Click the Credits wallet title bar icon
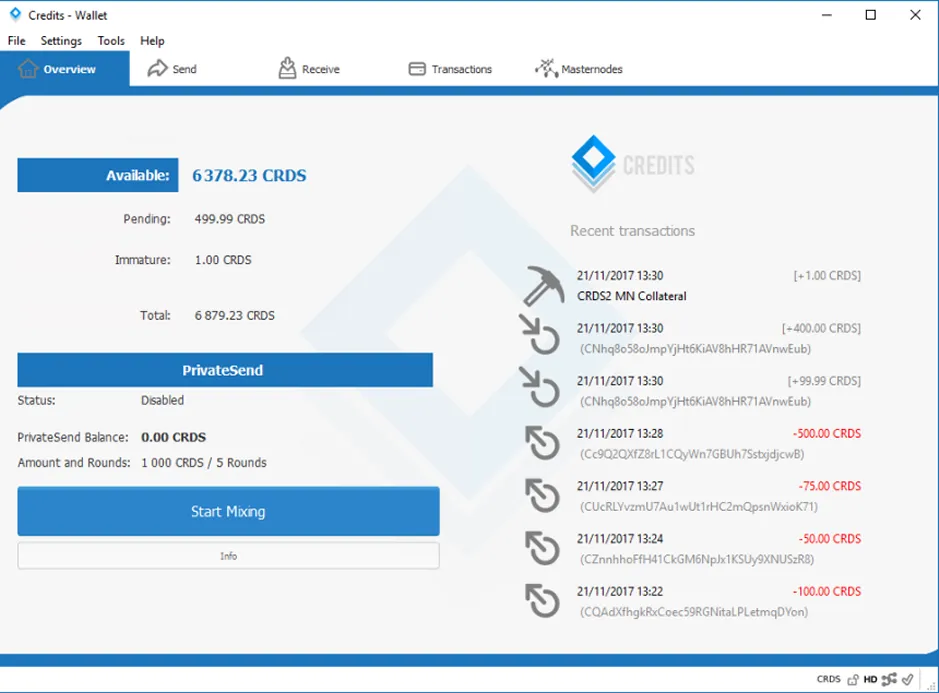The image size is (939, 693). (x=15, y=14)
